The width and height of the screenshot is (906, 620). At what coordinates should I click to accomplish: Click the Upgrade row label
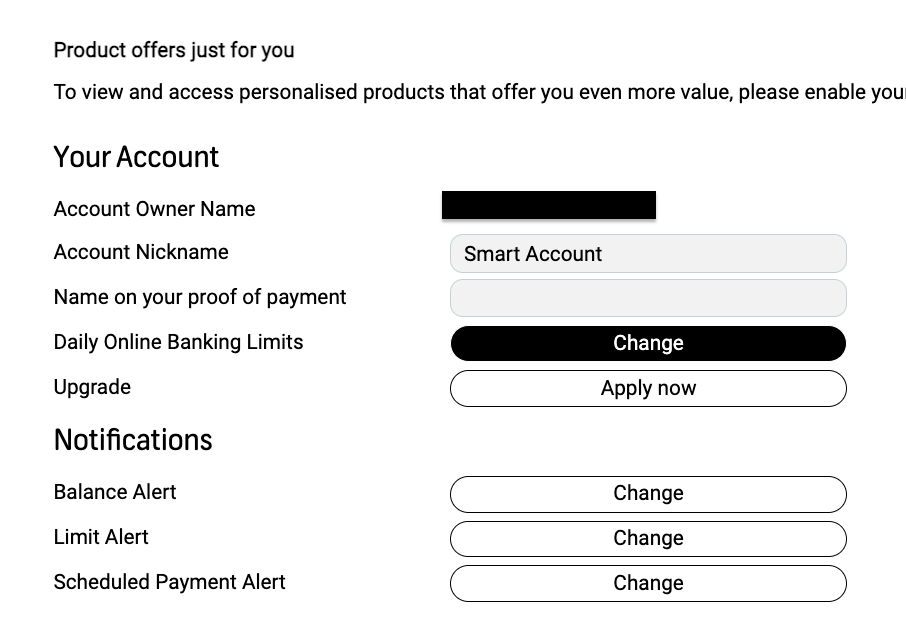tap(91, 387)
